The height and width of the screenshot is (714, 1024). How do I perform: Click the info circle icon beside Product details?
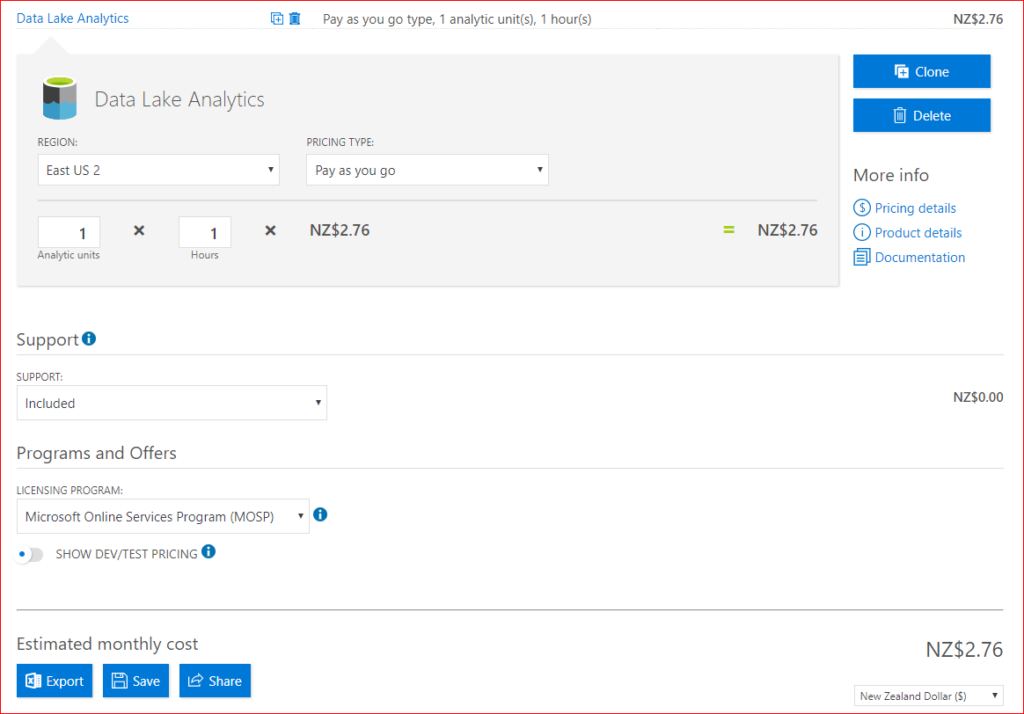tap(861, 233)
